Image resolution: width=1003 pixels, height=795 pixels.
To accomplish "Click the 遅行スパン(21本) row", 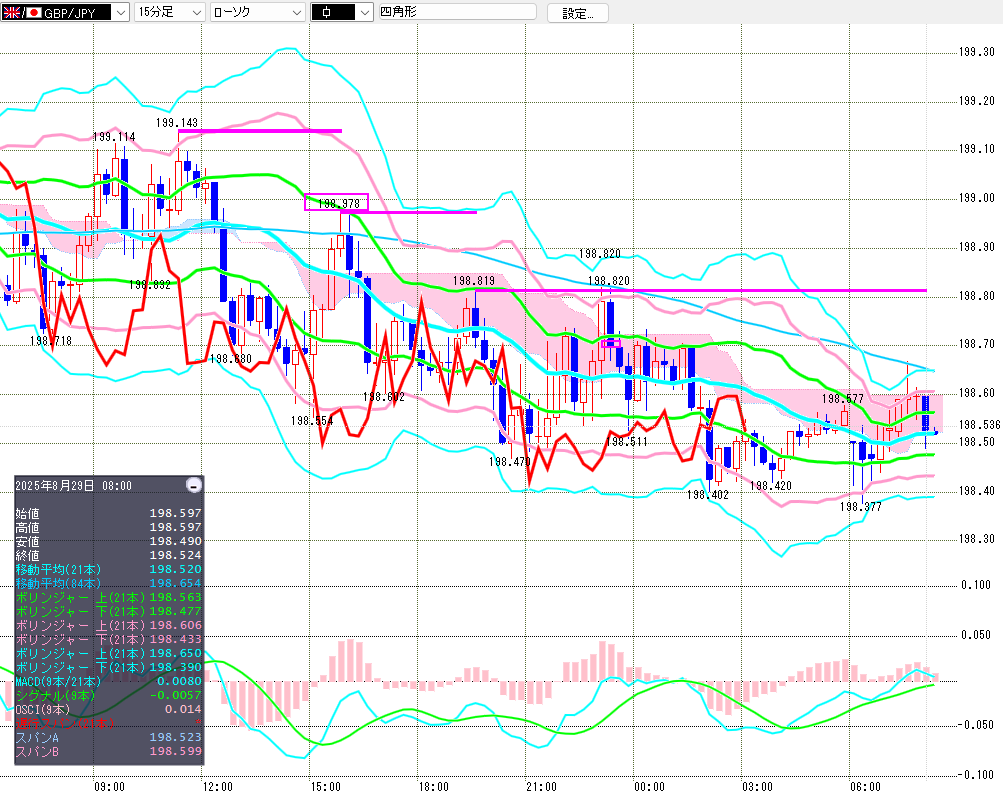I will click(108, 723).
